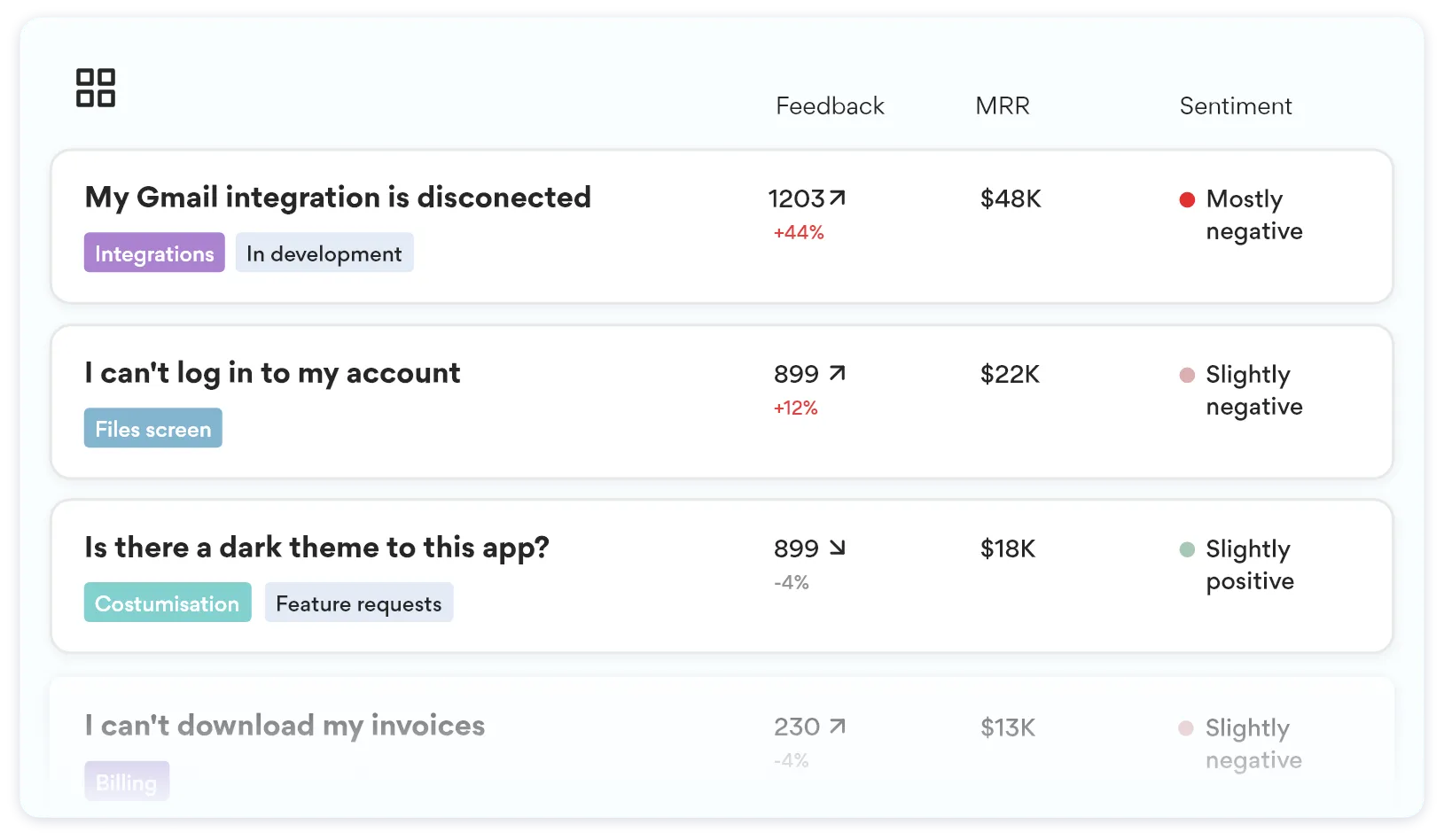This screenshot has height=840, width=1444.
Task: Select the upward arrow next to 899 feedback
Action: [836, 372]
